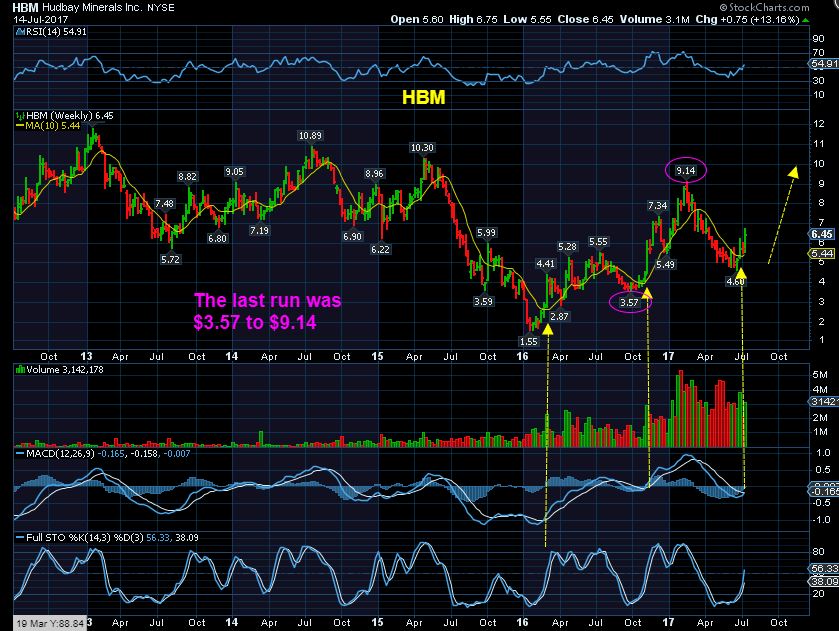Click the candlestick icon before HBM (Weekly)

coord(20,116)
